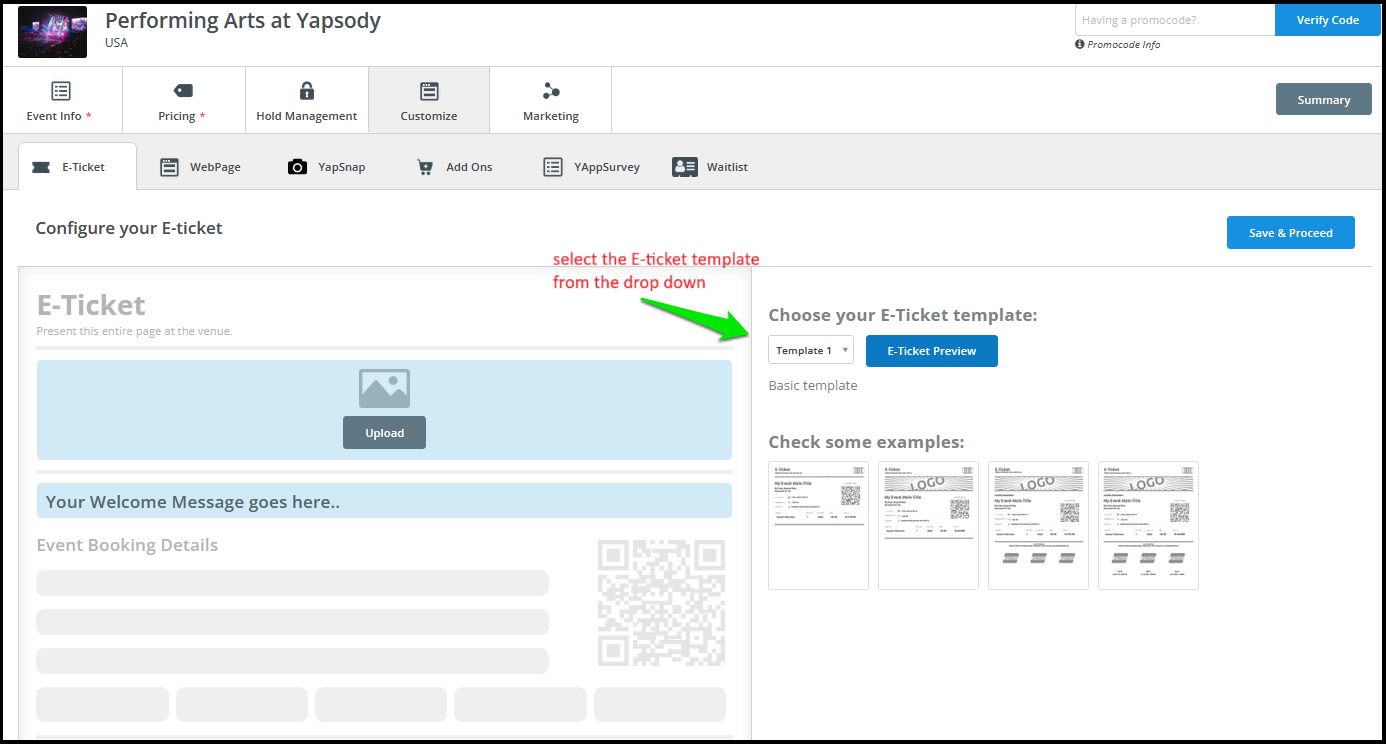The image size is (1386, 744).
Task: Click the 'Event Booking Details' heading
Action: pyautogui.click(x=127, y=545)
